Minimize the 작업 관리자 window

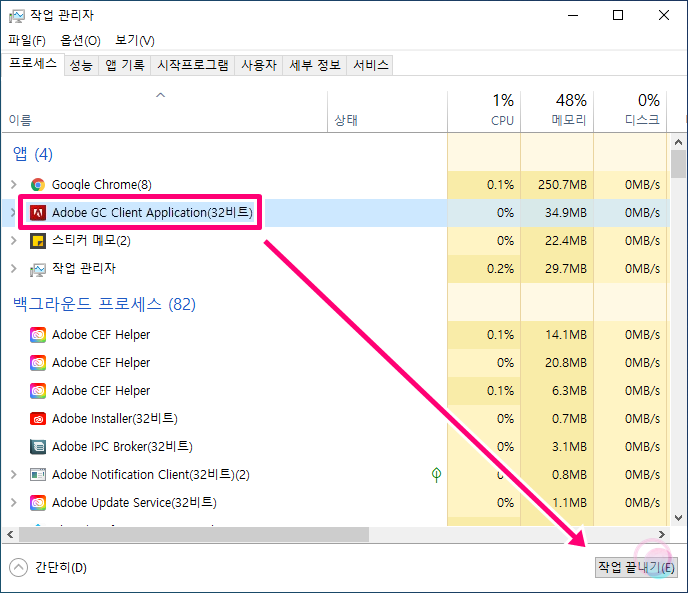point(573,16)
